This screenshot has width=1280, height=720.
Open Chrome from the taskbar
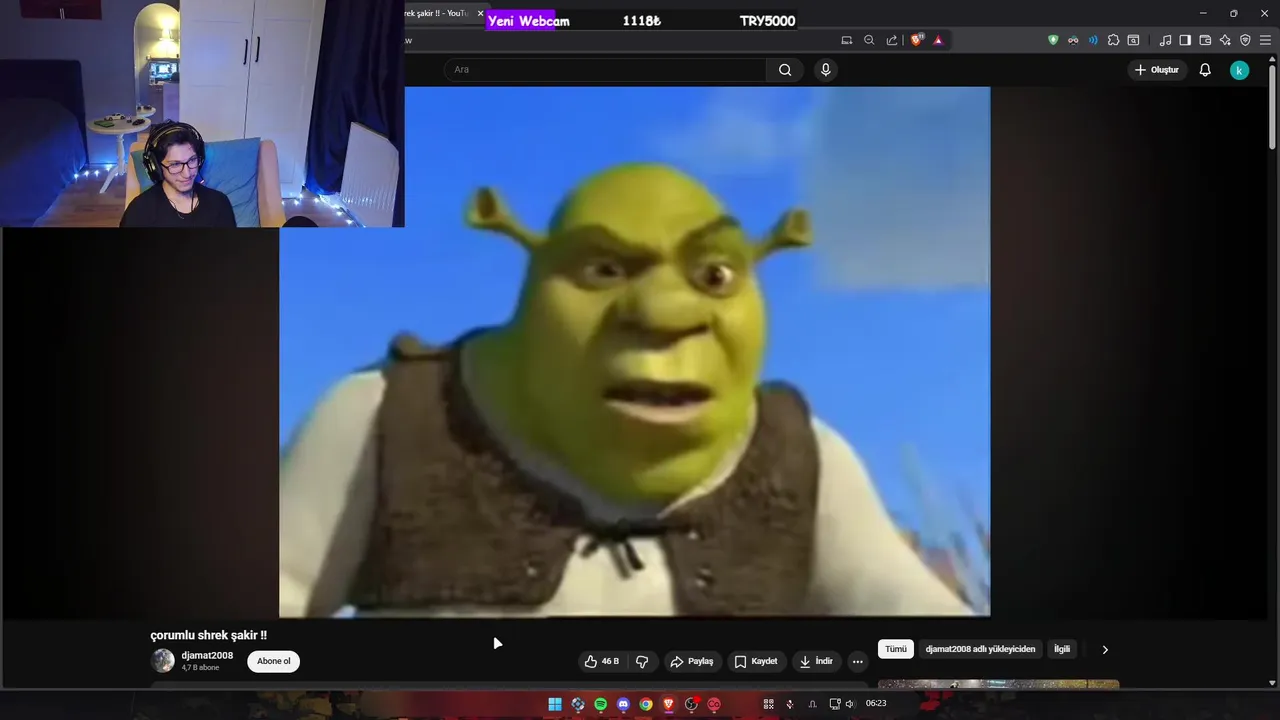click(646, 704)
